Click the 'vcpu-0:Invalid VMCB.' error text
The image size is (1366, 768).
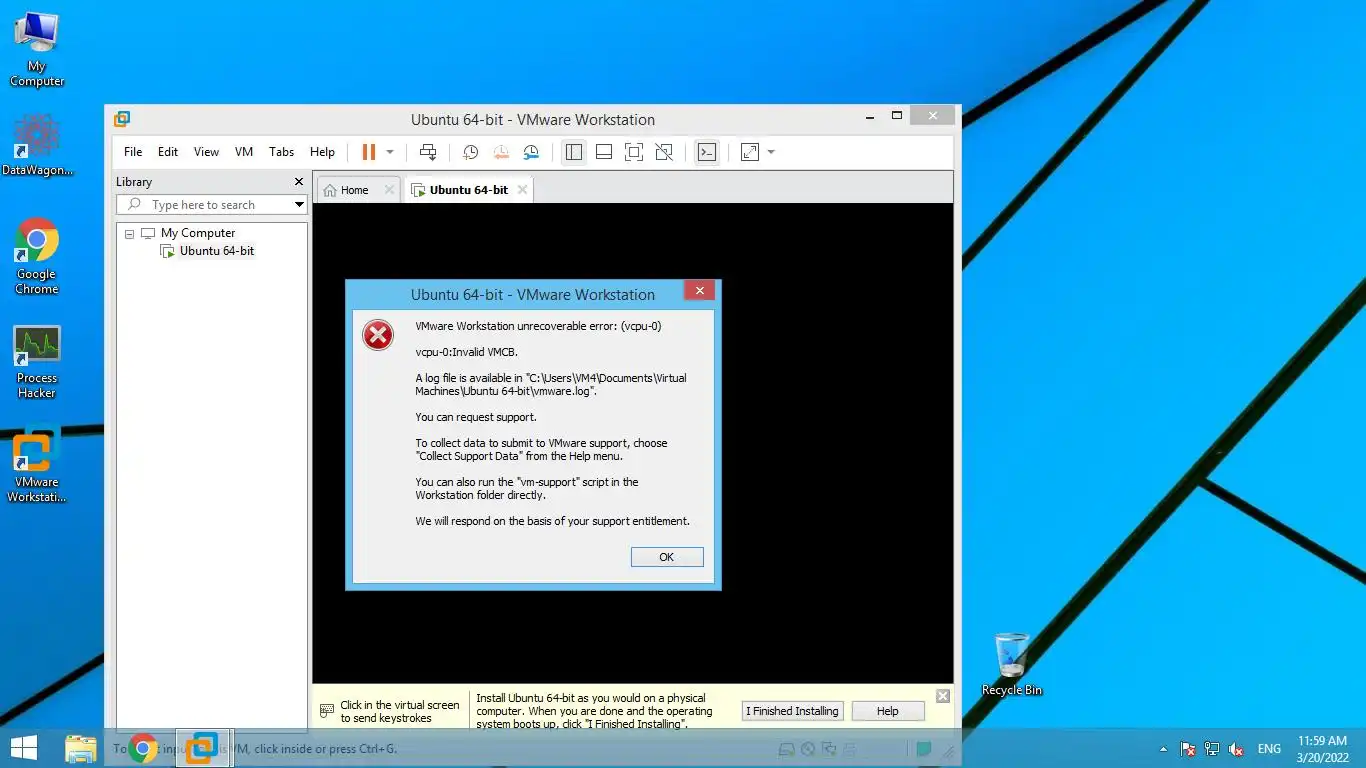coord(467,352)
